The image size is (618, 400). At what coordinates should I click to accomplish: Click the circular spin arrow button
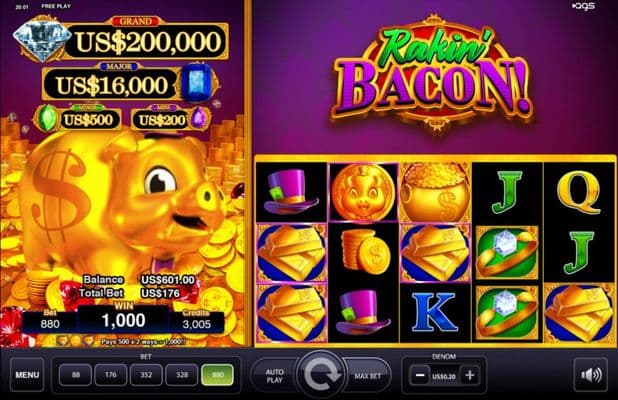pos(321,374)
